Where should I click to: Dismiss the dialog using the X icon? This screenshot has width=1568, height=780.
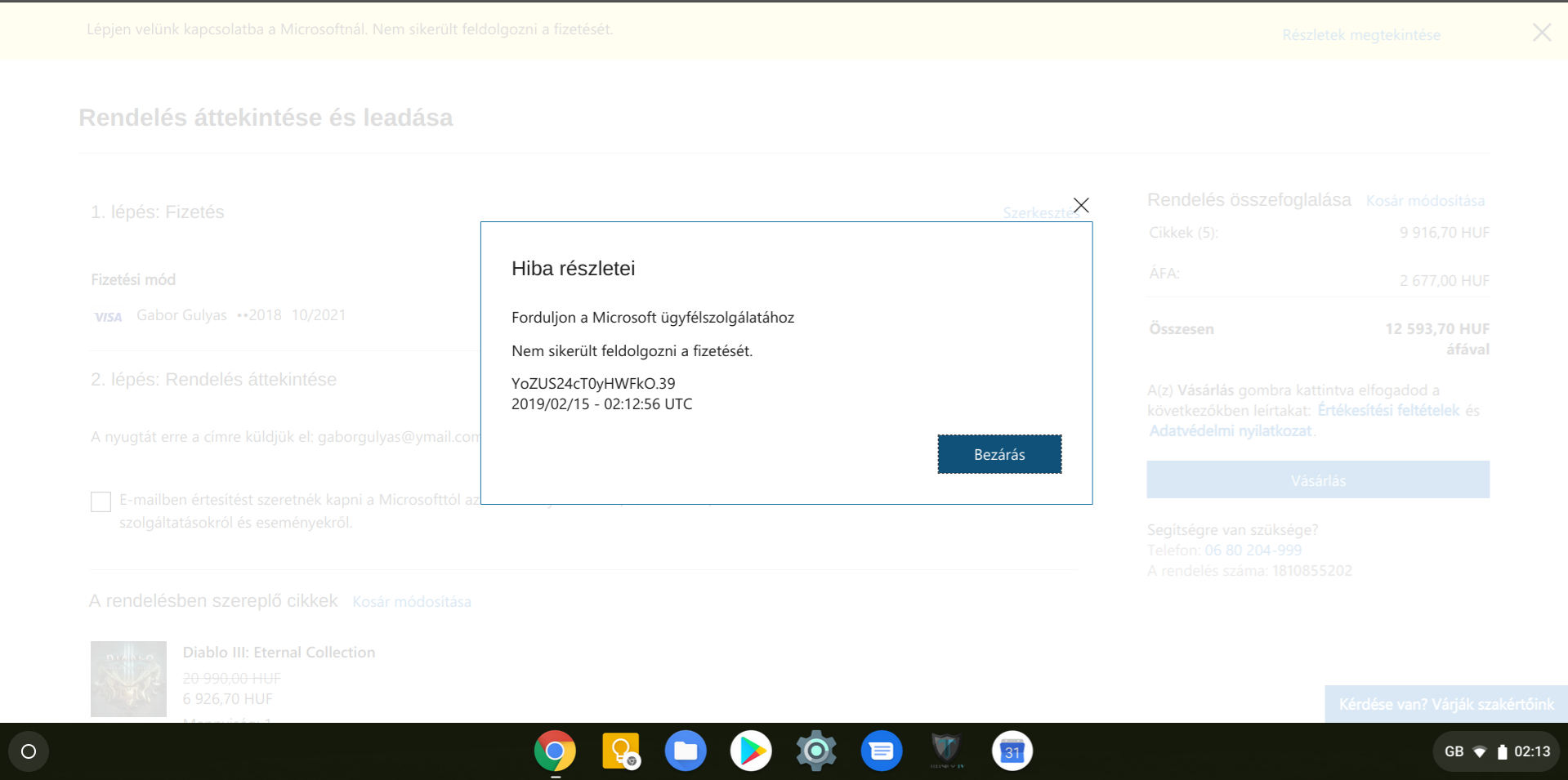click(x=1081, y=205)
